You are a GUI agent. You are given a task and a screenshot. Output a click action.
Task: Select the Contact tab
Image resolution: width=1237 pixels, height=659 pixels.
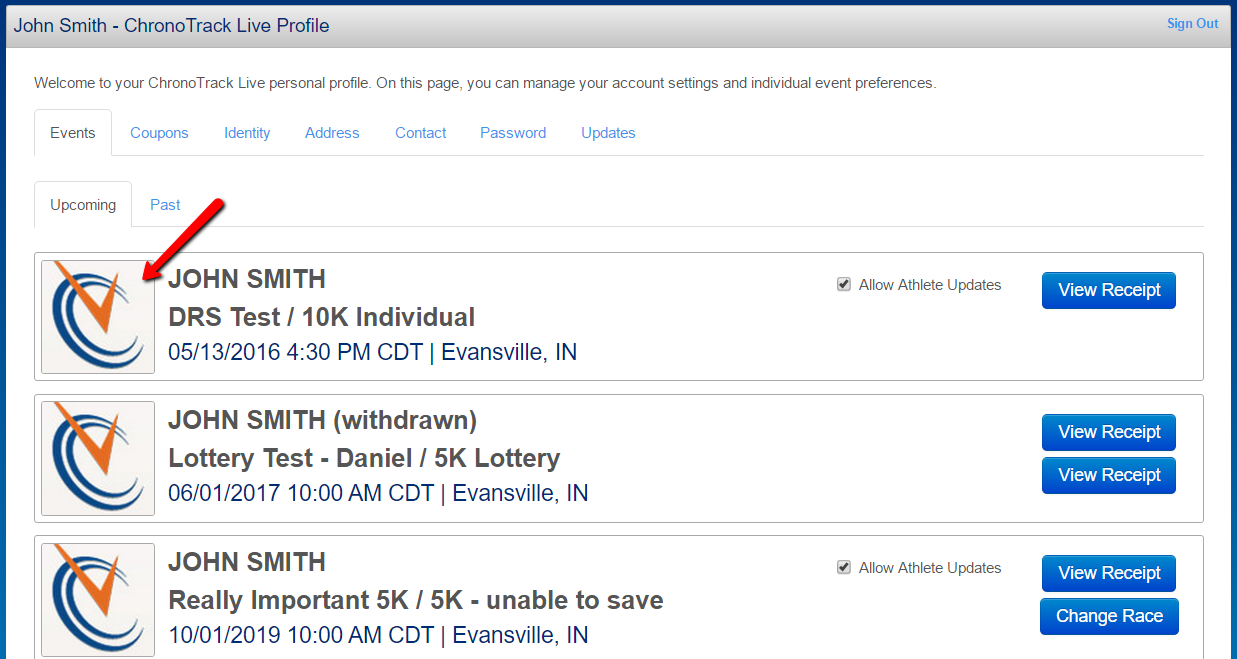pyautogui.click(x=421, y=133)
